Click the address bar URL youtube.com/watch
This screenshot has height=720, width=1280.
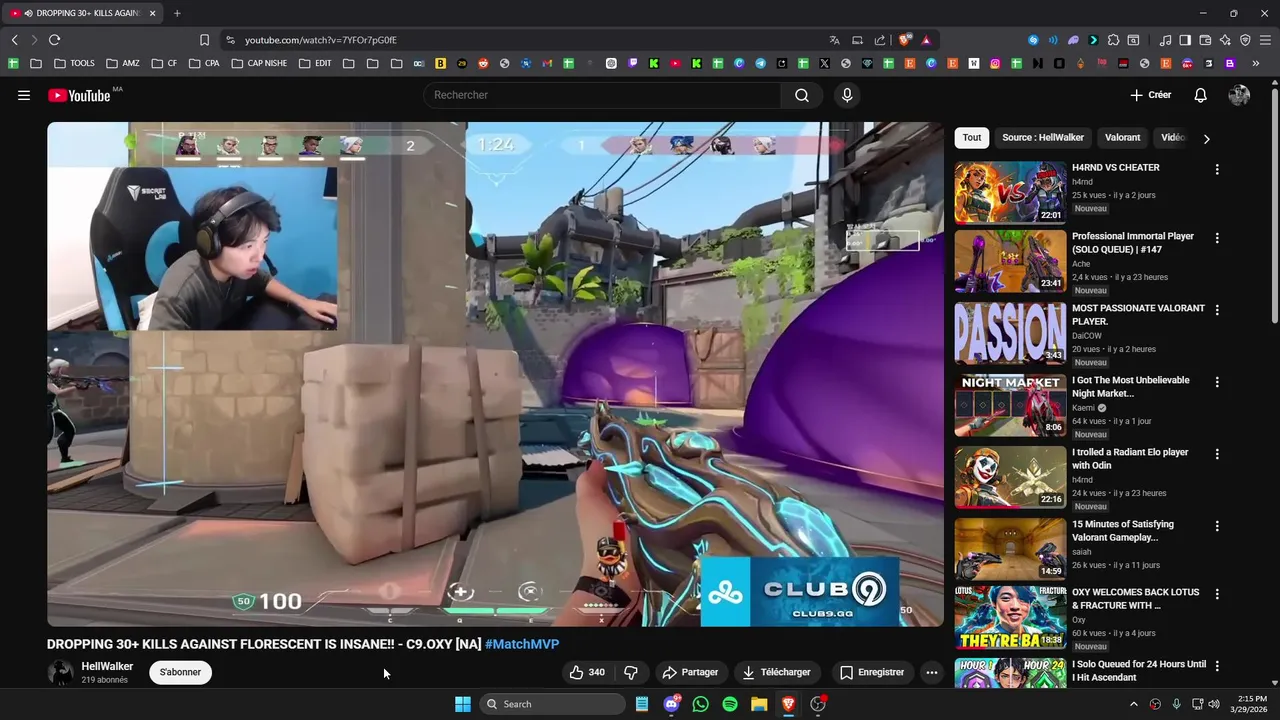(321, 40)
